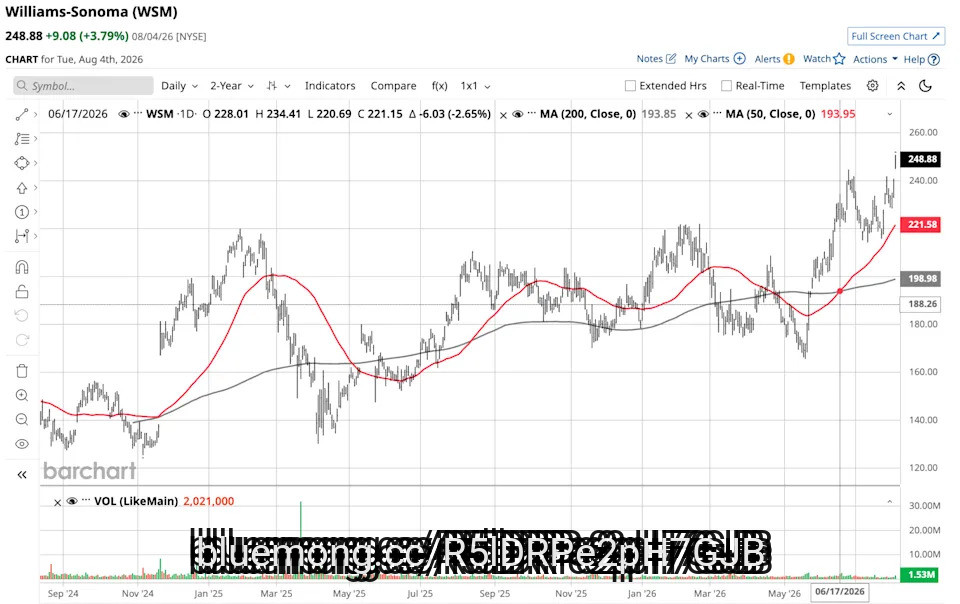Expand the measure tool options arrow
The width and height of the screenshot is (960, 604).
click(36, 236)
